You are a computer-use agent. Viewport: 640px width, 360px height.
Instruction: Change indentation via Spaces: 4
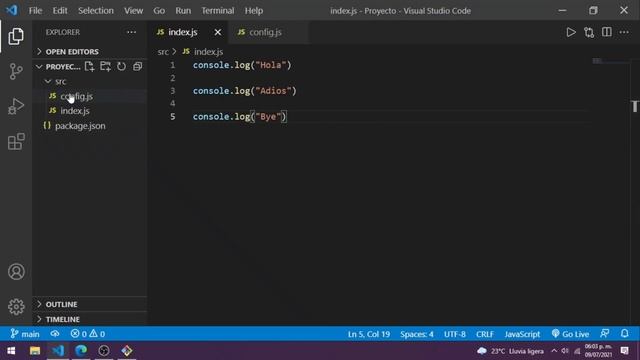coord(417,334)
